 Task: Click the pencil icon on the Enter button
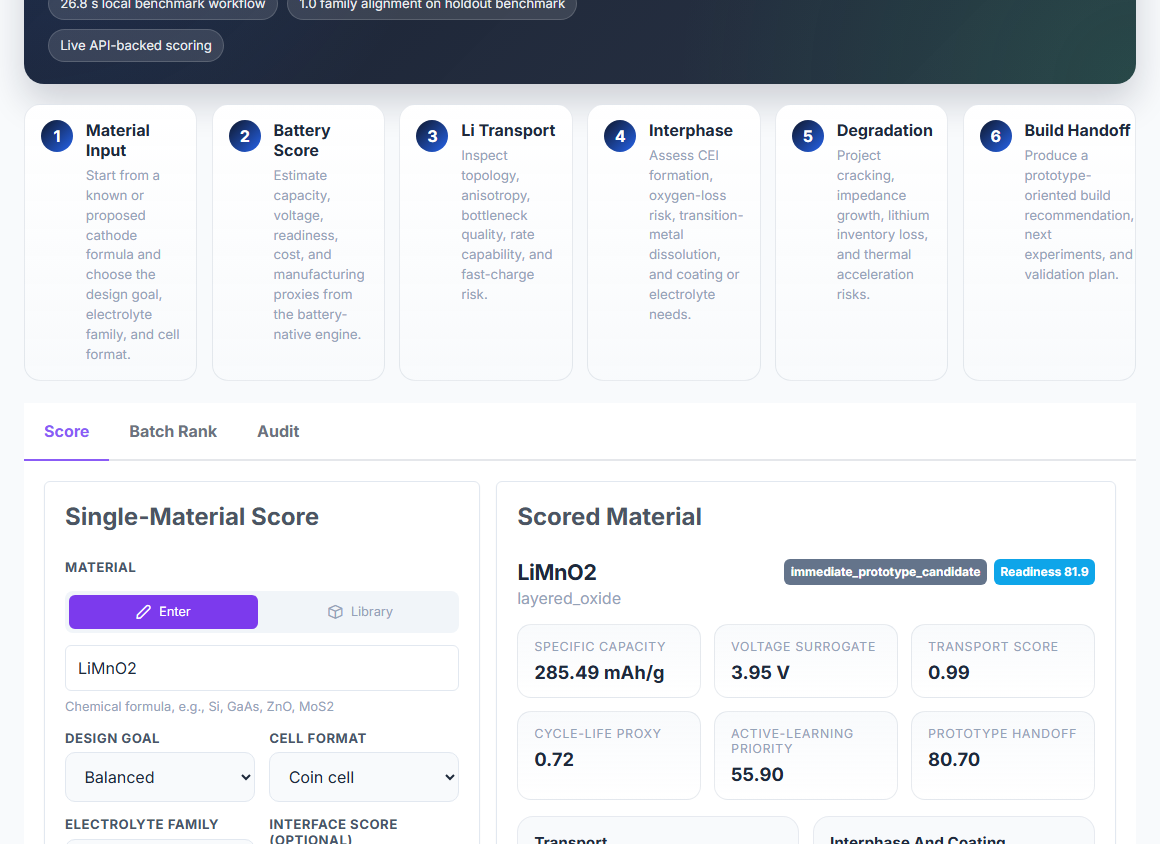(x=144, y=612)
